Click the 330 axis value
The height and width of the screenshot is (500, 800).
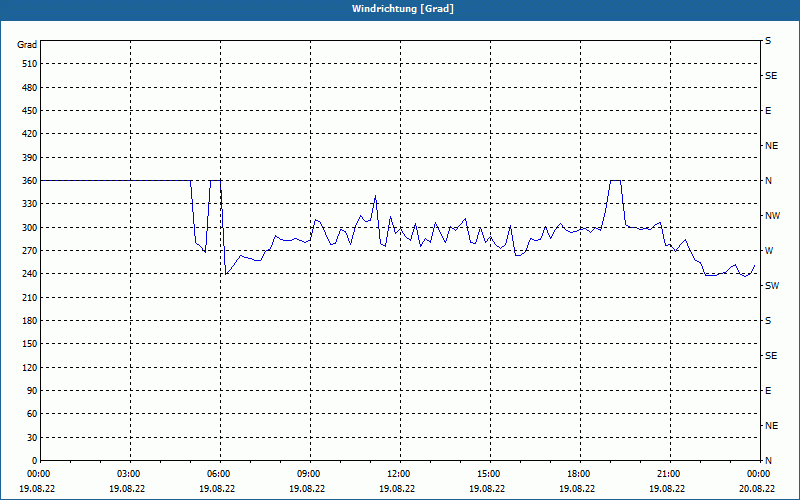click(x=30, y=204)
